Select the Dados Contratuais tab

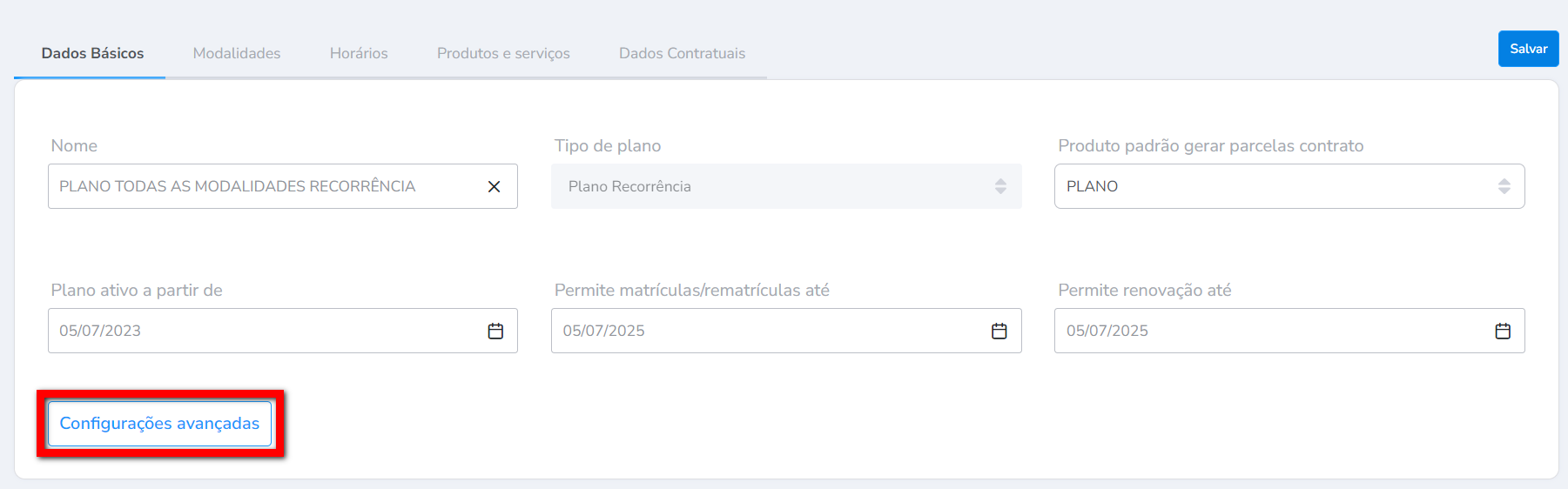[682, 53]
